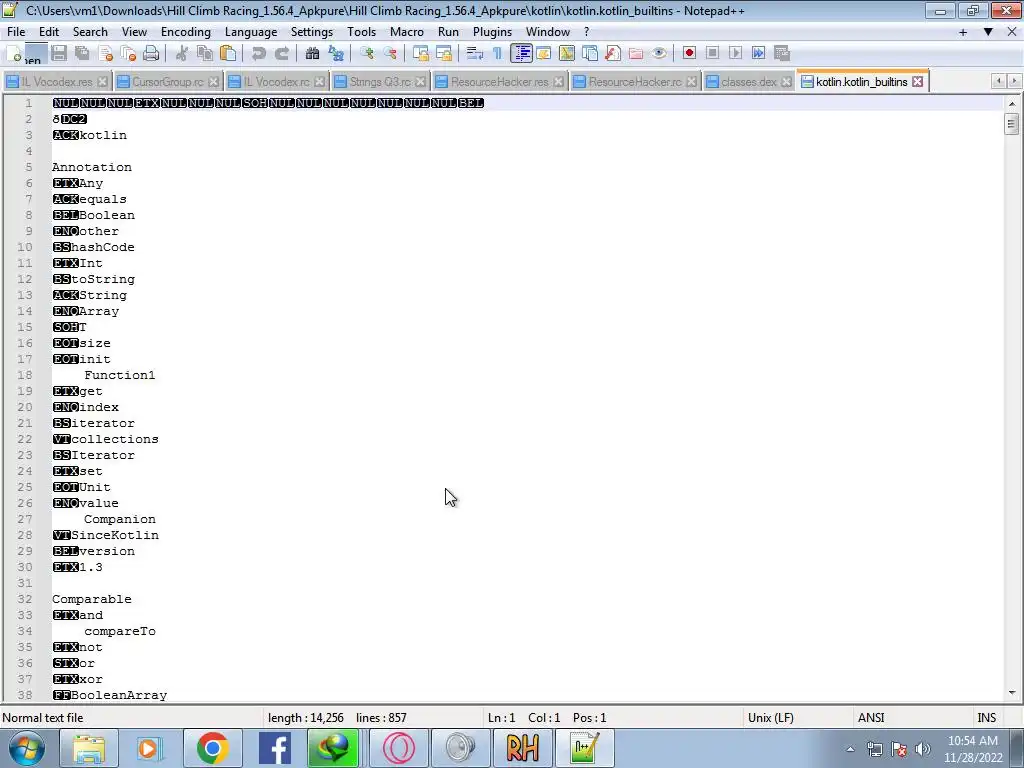This screenshot has height=768, width=1024.
Task: Open Google Chrome from the taskbar
Action: pos(212,748)
